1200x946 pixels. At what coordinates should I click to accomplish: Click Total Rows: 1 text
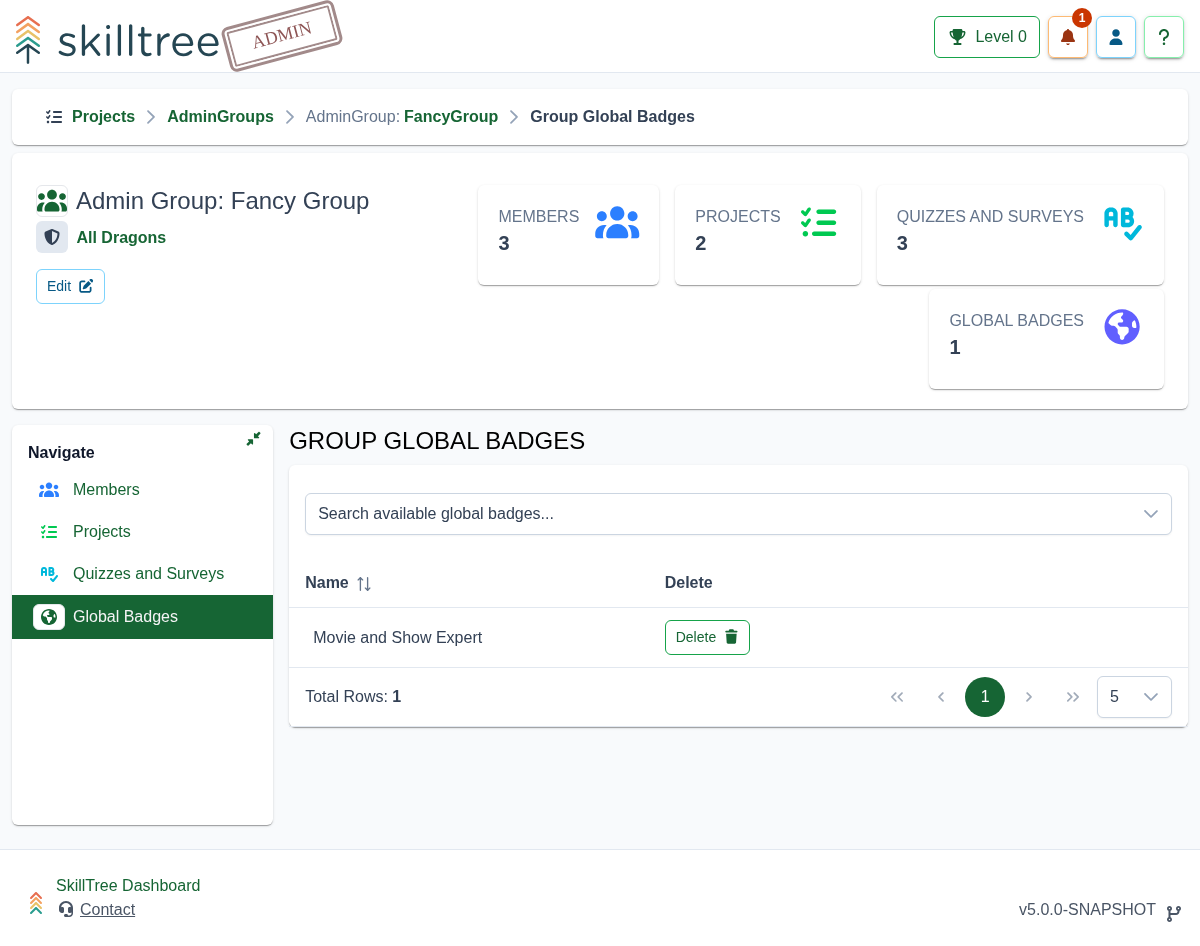click(353, 697)
